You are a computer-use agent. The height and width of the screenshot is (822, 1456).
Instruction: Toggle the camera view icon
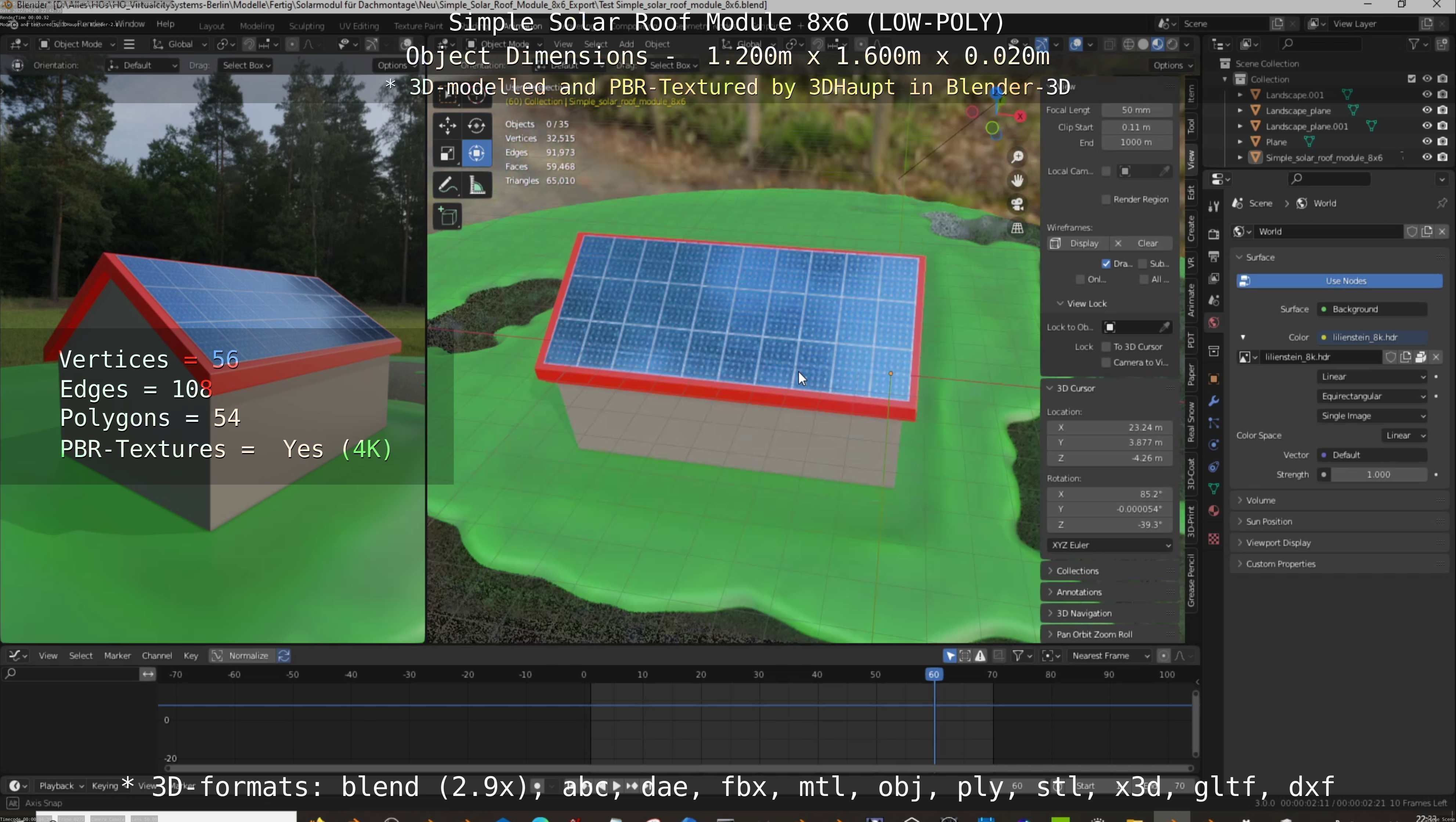tap(1018, 204)
